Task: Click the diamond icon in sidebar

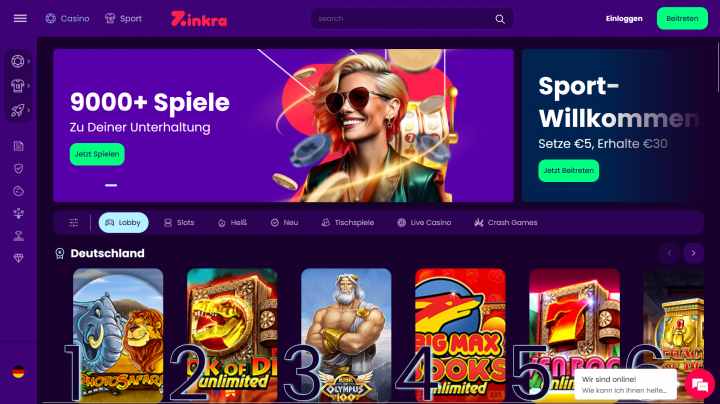Action: 18,258
